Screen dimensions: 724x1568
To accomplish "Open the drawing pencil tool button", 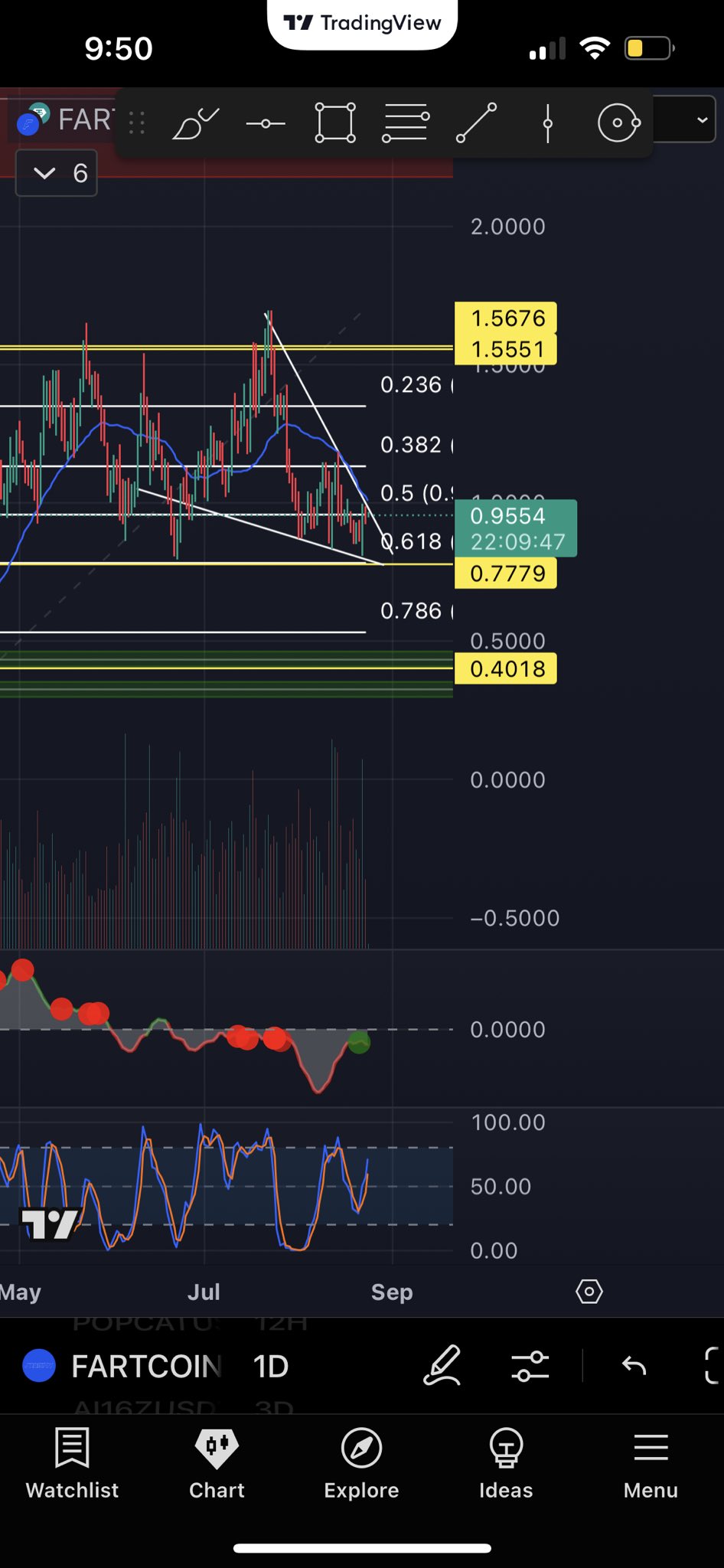I will point(442,1366).
